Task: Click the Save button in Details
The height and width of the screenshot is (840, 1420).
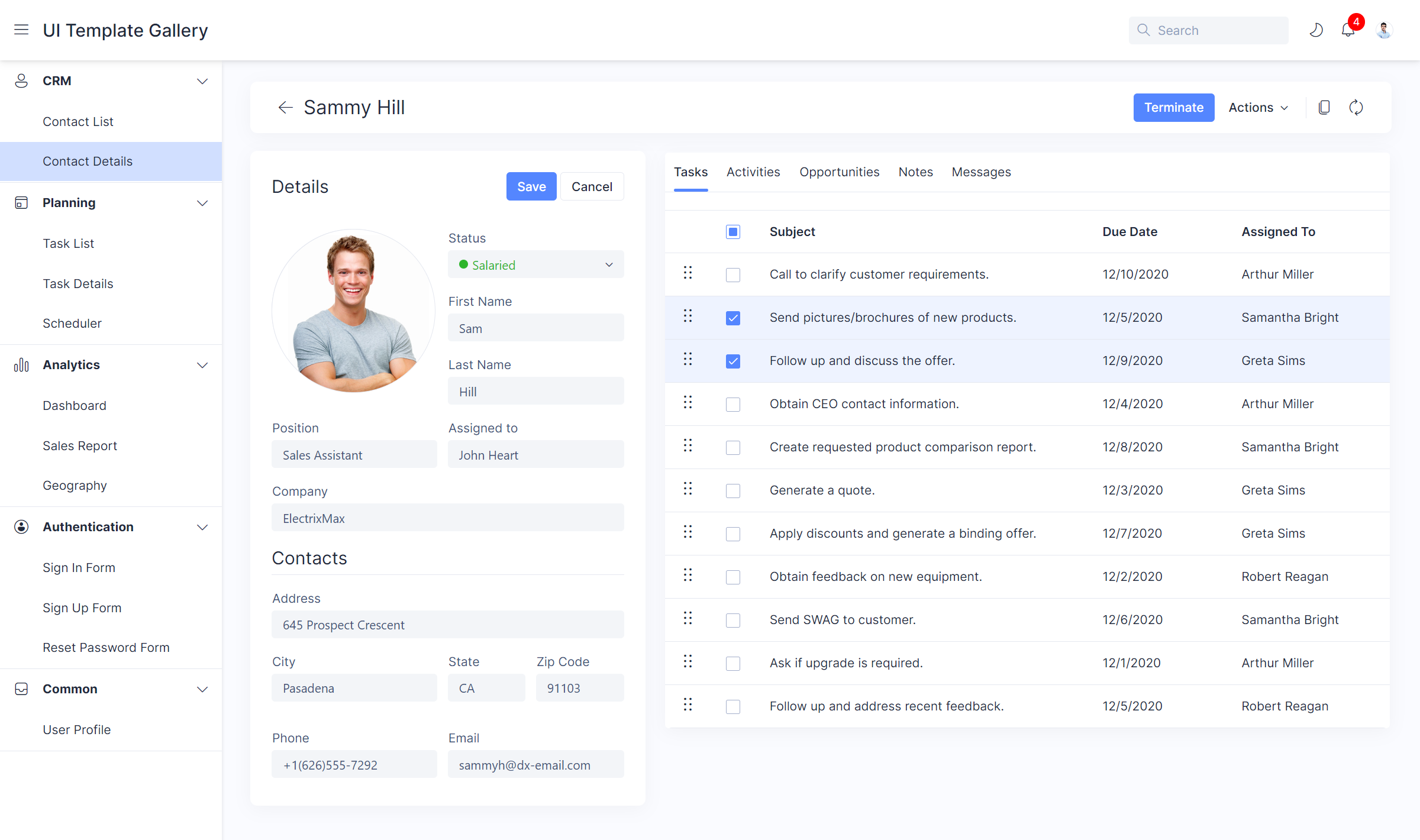Action: (531, 187)
